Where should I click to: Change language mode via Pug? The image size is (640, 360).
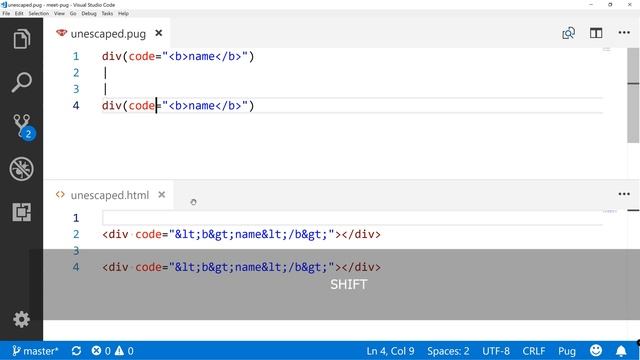pos(567,351)
